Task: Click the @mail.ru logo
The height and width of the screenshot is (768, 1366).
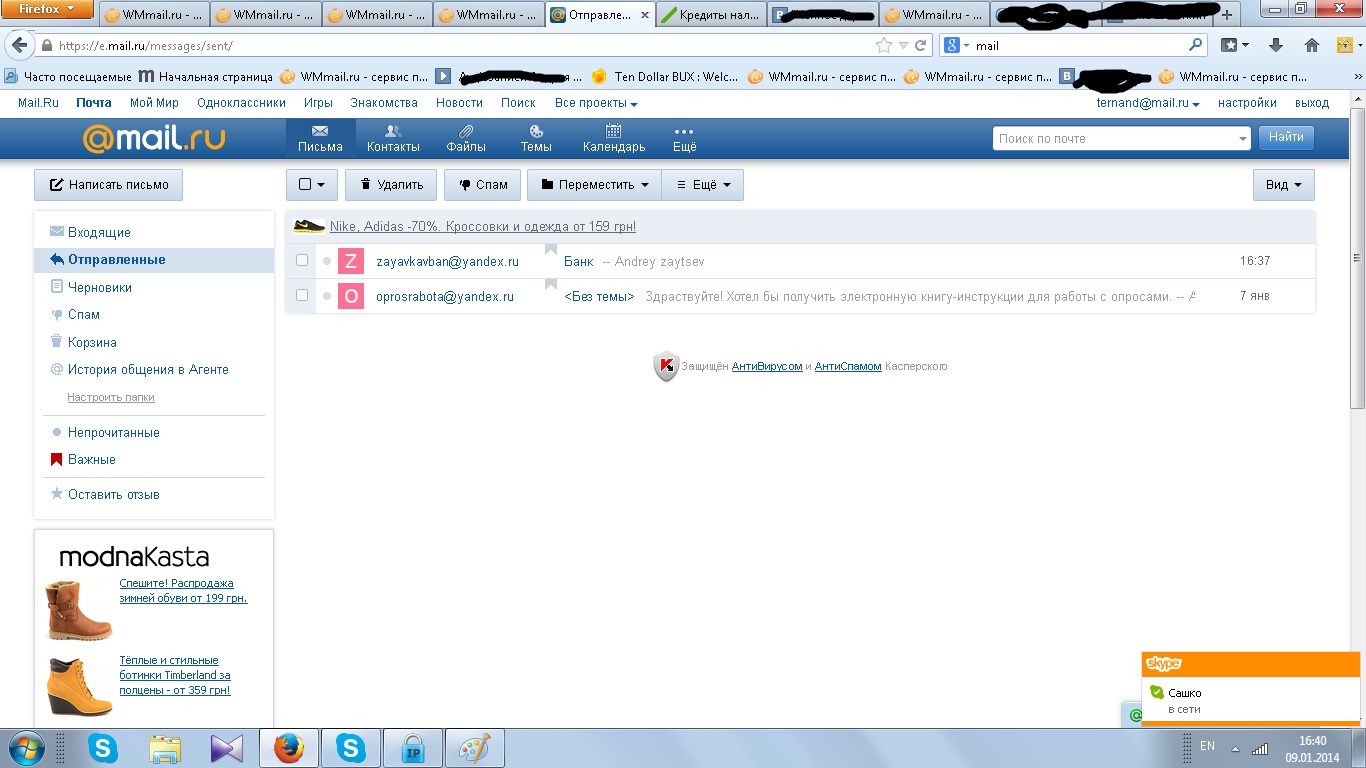Action: (x=153, y=139)
